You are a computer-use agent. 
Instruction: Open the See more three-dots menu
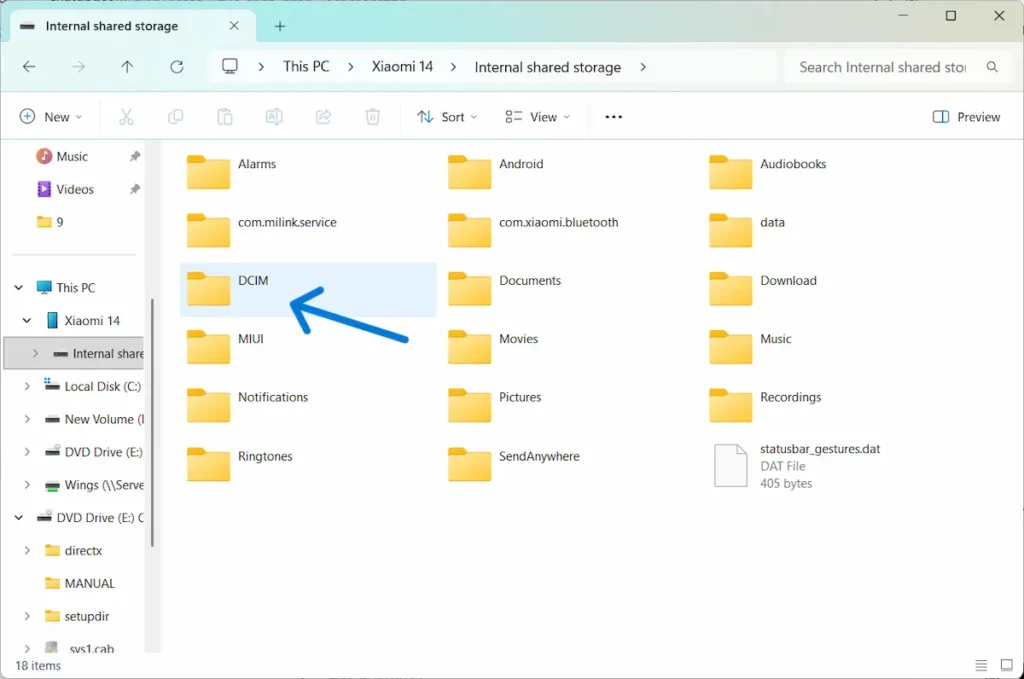(613, 117)
